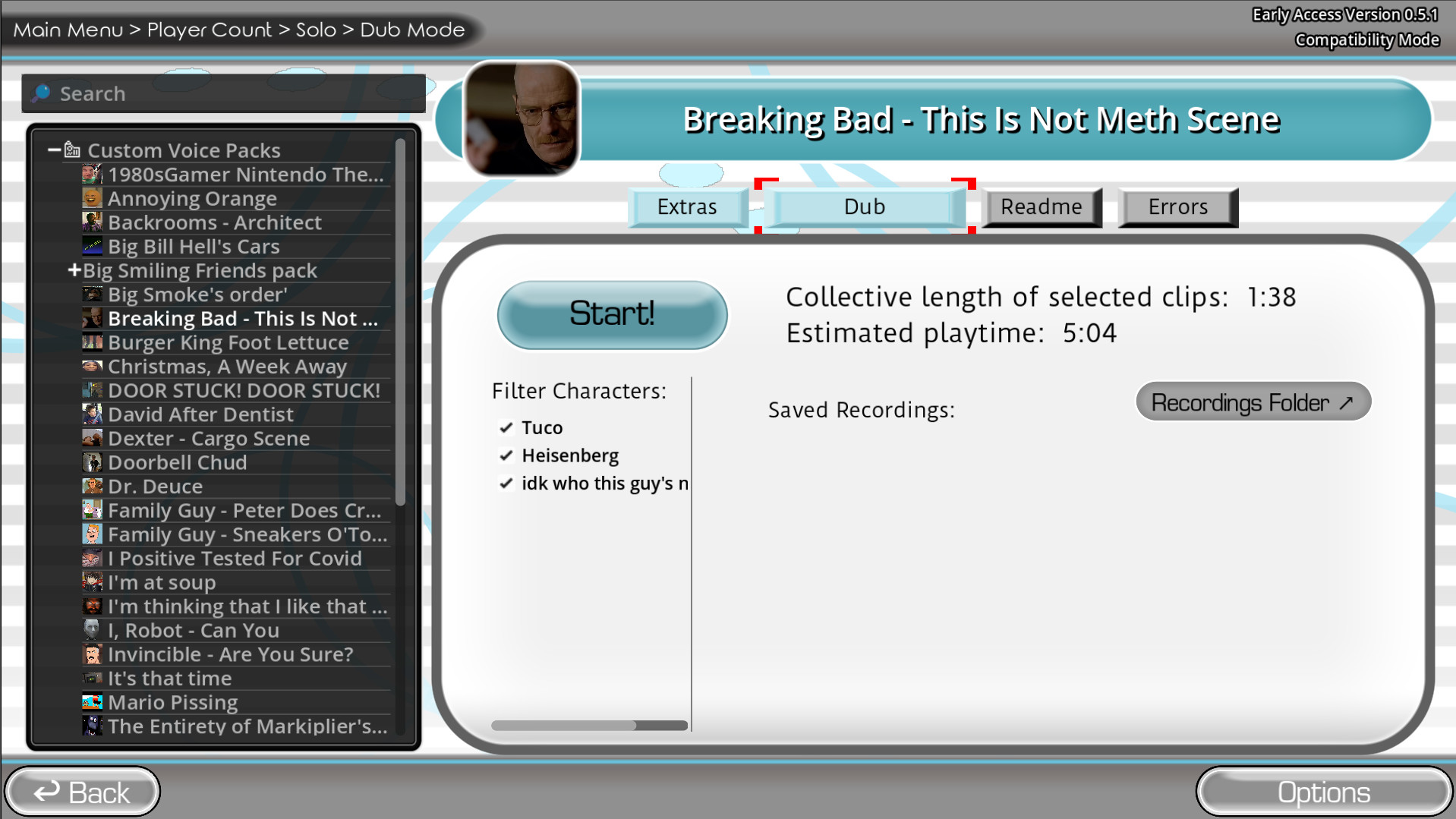Click the Burger King Foot Lettuce icon

click(x=92, y=342)
